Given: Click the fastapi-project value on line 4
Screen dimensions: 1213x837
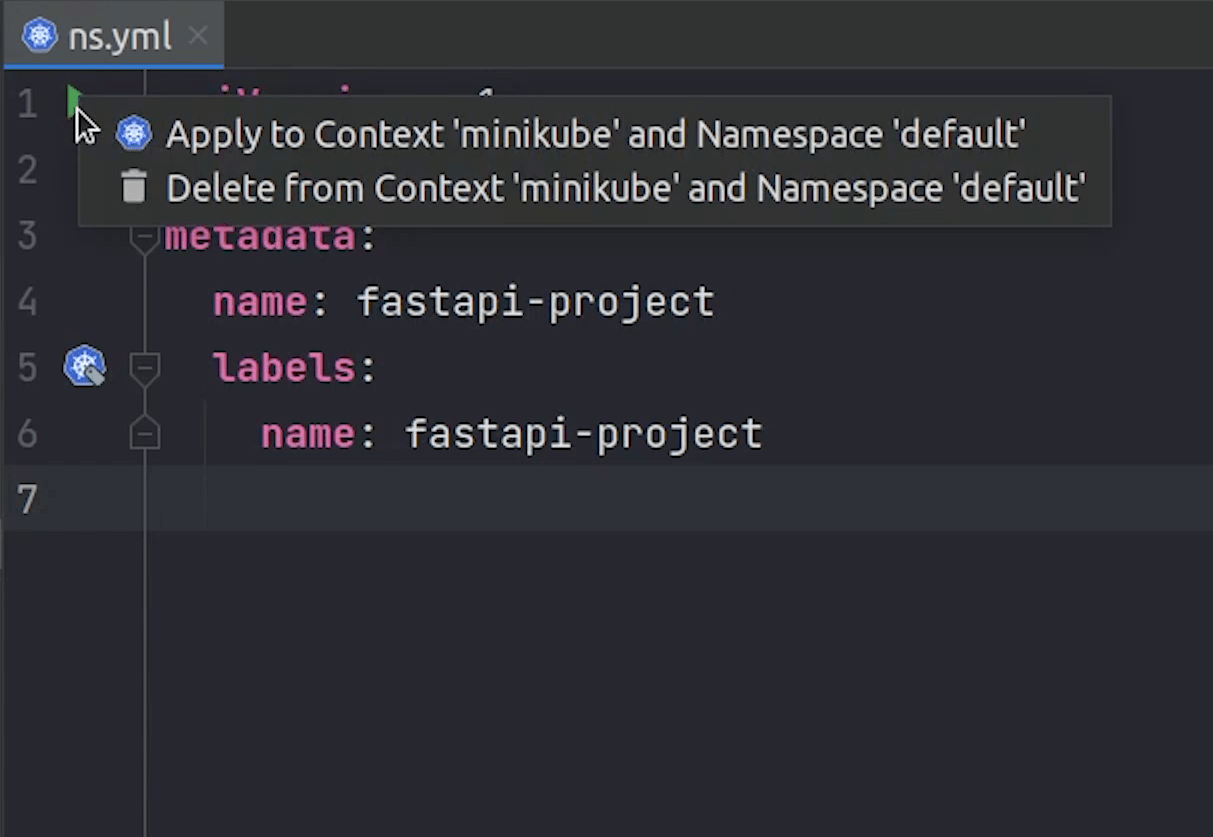Looking at the screenshot, I should point(535,302).
